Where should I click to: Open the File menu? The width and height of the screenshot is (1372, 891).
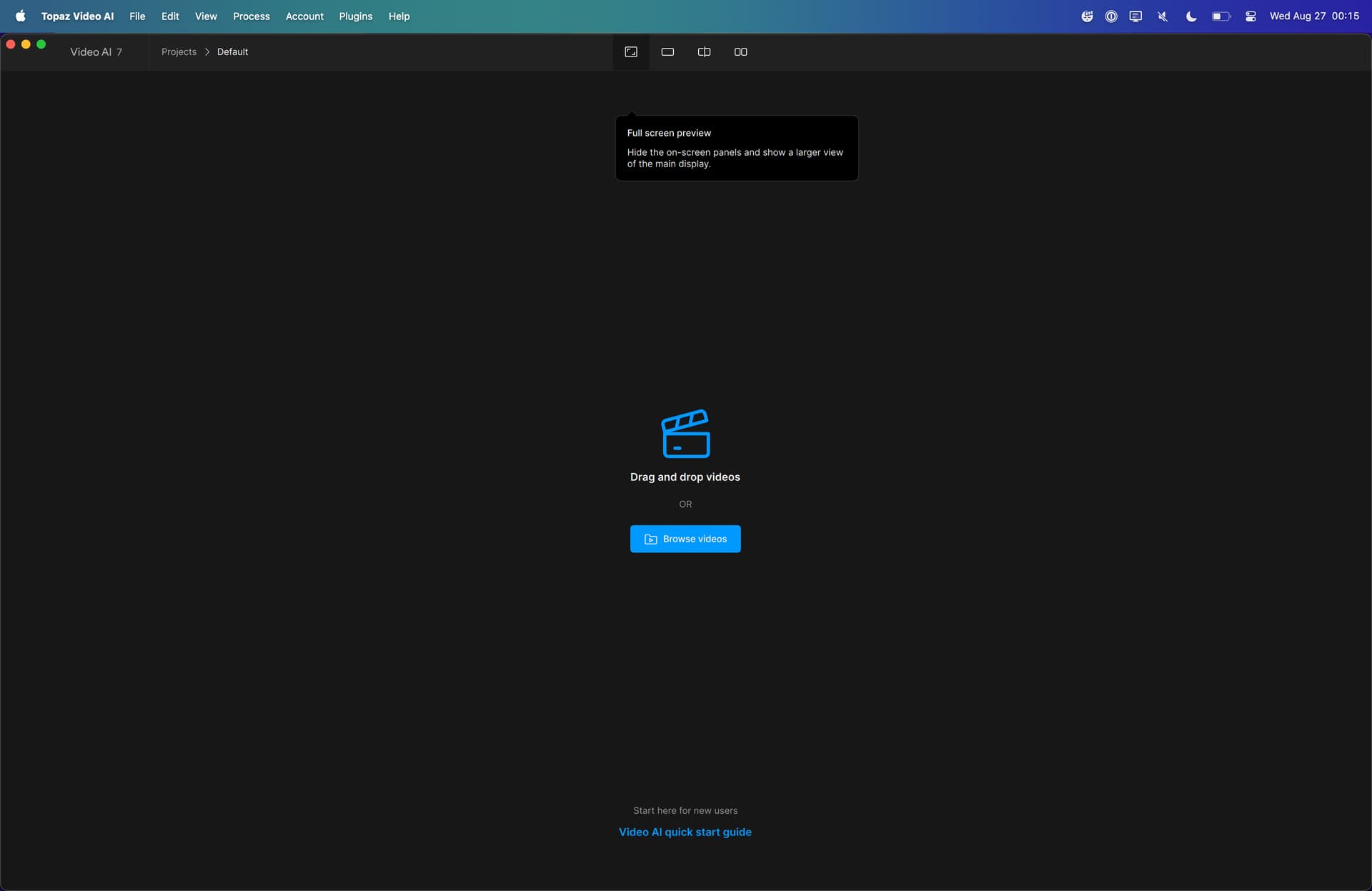click(x=137, y=16)
